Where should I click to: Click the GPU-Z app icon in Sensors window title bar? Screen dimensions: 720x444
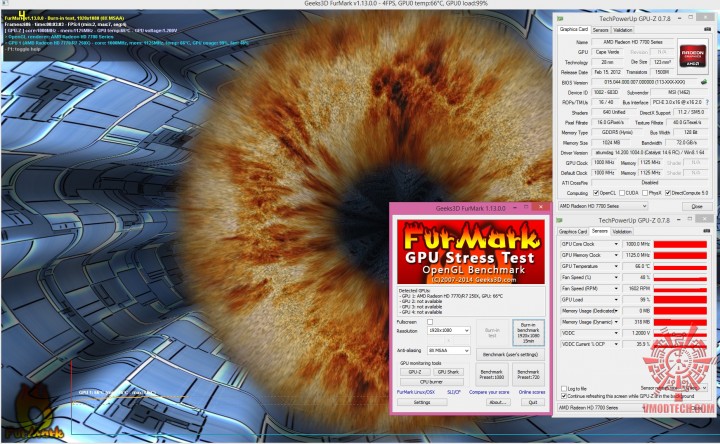pos(560,220)
